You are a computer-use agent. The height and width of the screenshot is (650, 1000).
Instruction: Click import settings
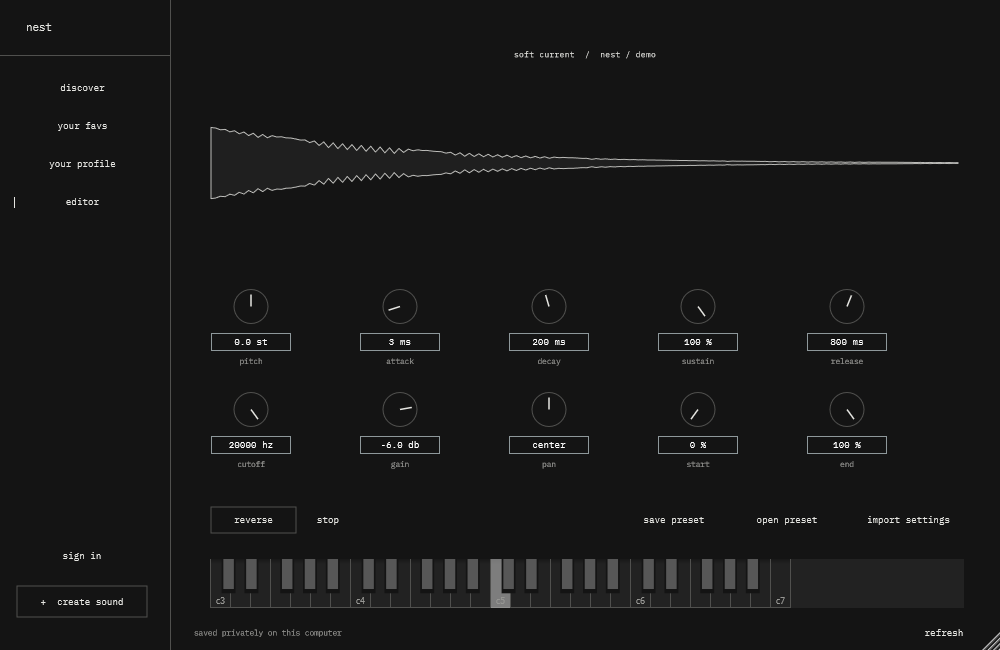coord(908,520)
